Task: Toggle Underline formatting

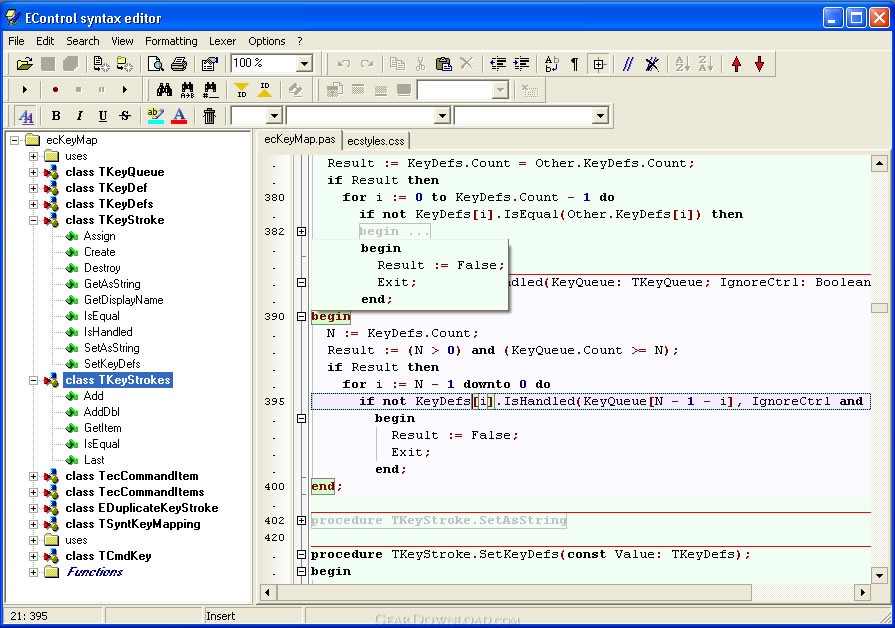Action: coord(103,116)
